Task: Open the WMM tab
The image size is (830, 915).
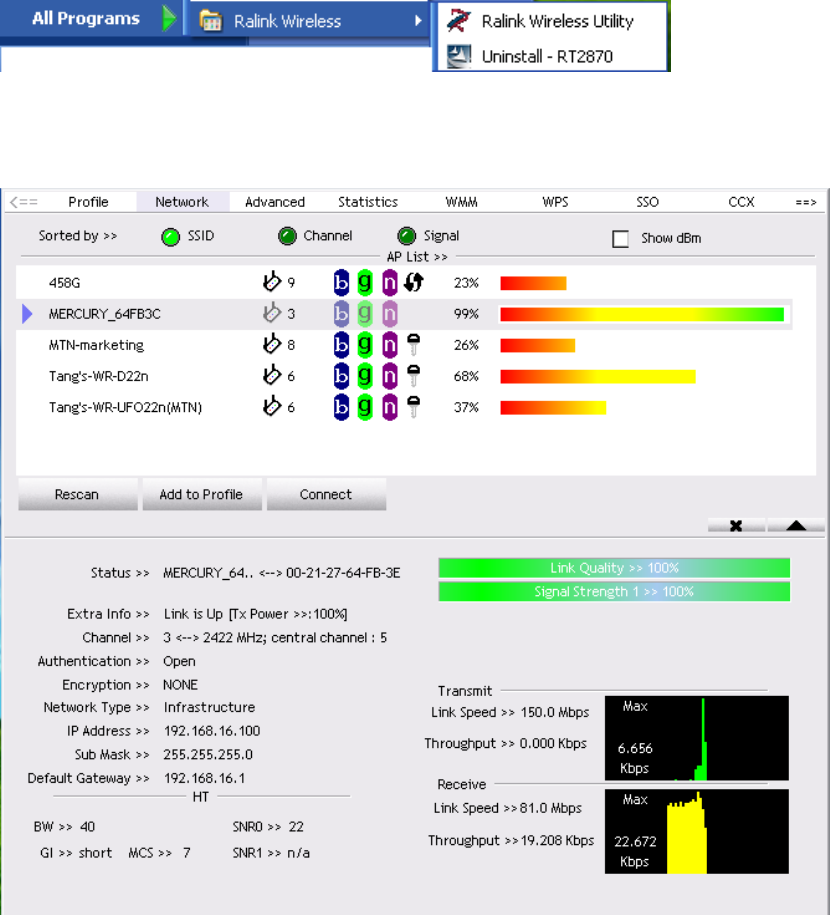Action: 461,202
